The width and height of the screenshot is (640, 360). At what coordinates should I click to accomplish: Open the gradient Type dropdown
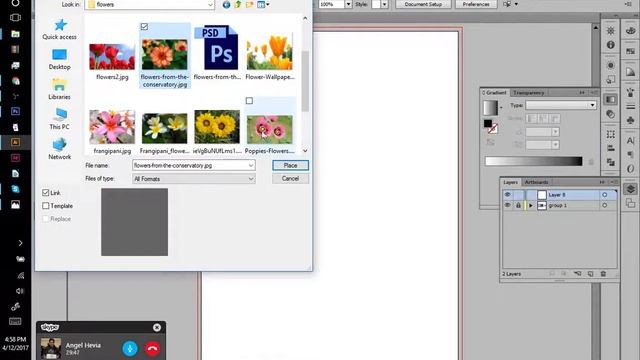[x=561, y=105]
